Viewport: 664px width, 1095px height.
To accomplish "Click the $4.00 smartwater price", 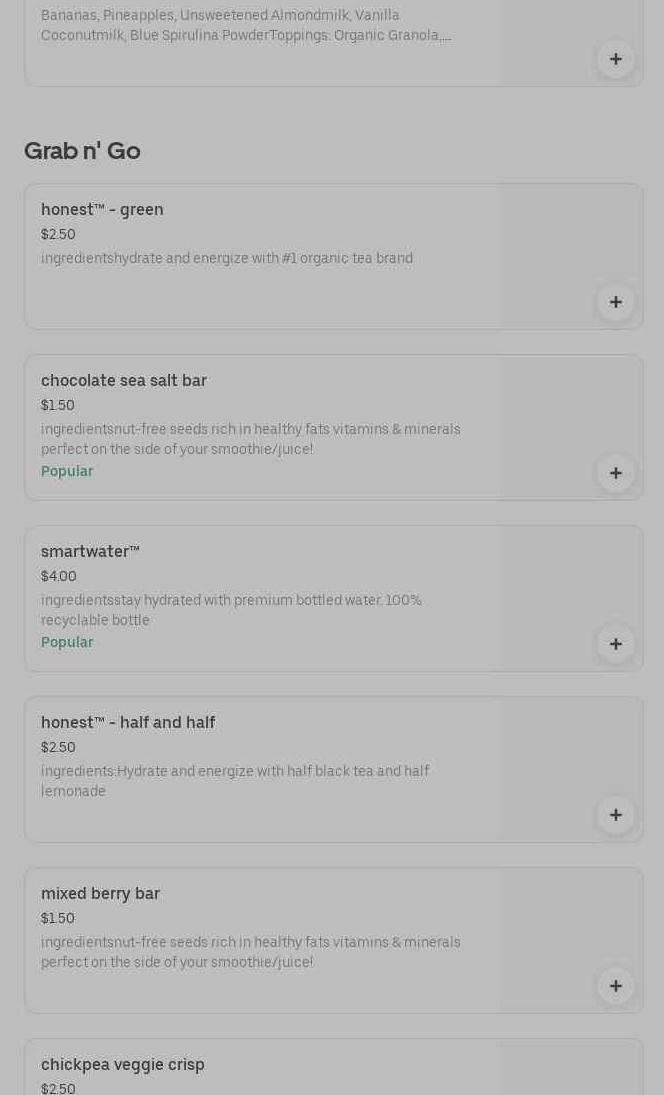I will click(x=59, y=577).
